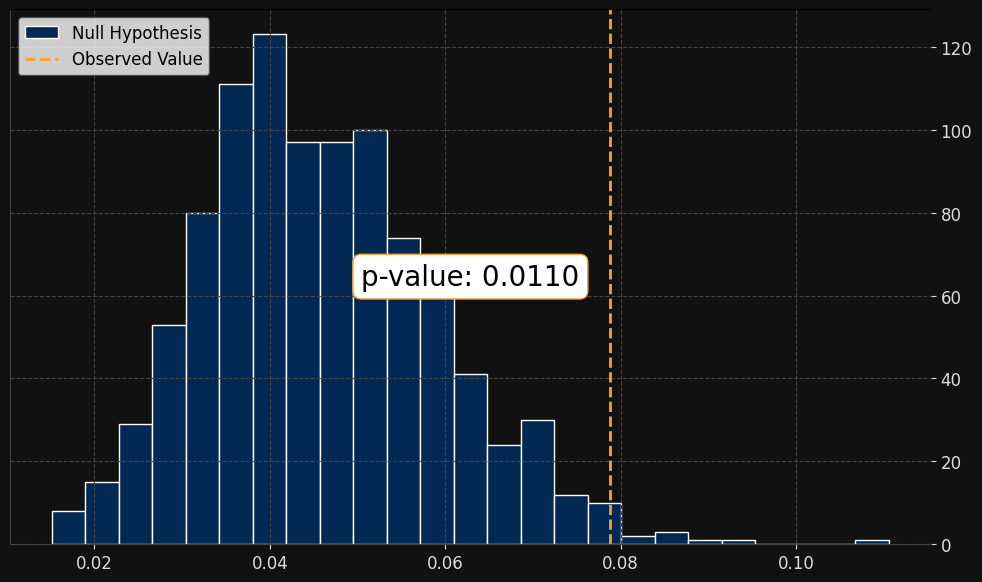The height and width of the screenshot is (582, 982).
Task: Click the 0.04 x-axis tick label
Action: coord(270,562)
